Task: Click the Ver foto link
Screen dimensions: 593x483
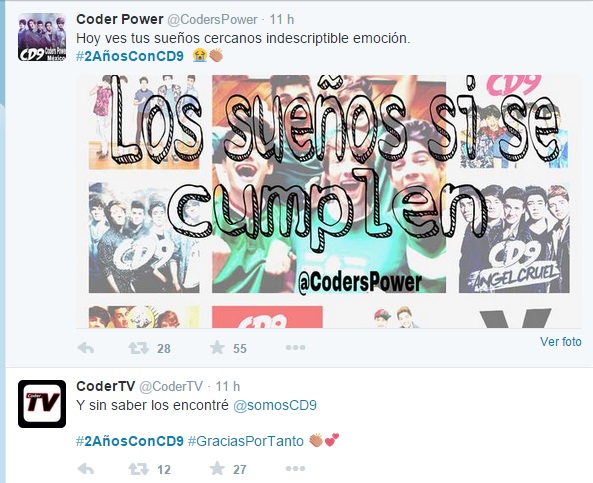Action: click(560, 342)
